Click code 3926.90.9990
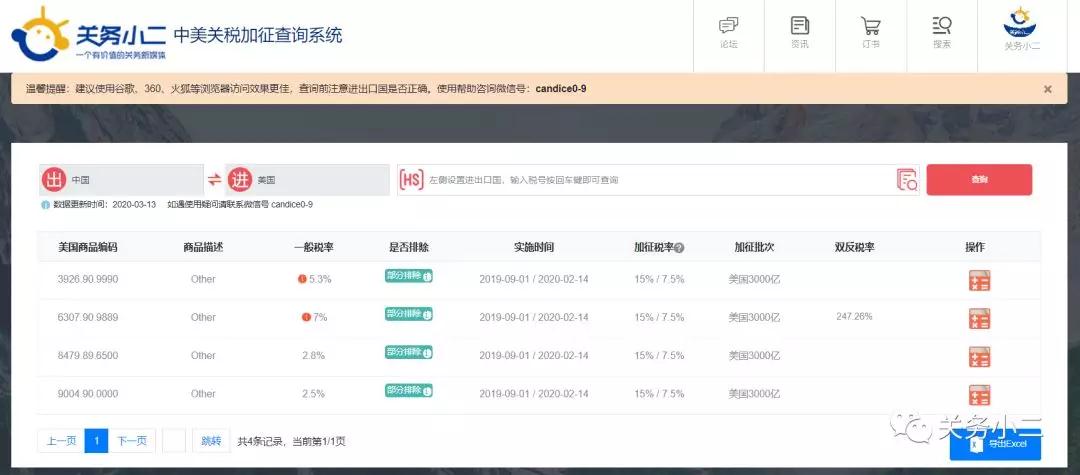 click(87, 279)
